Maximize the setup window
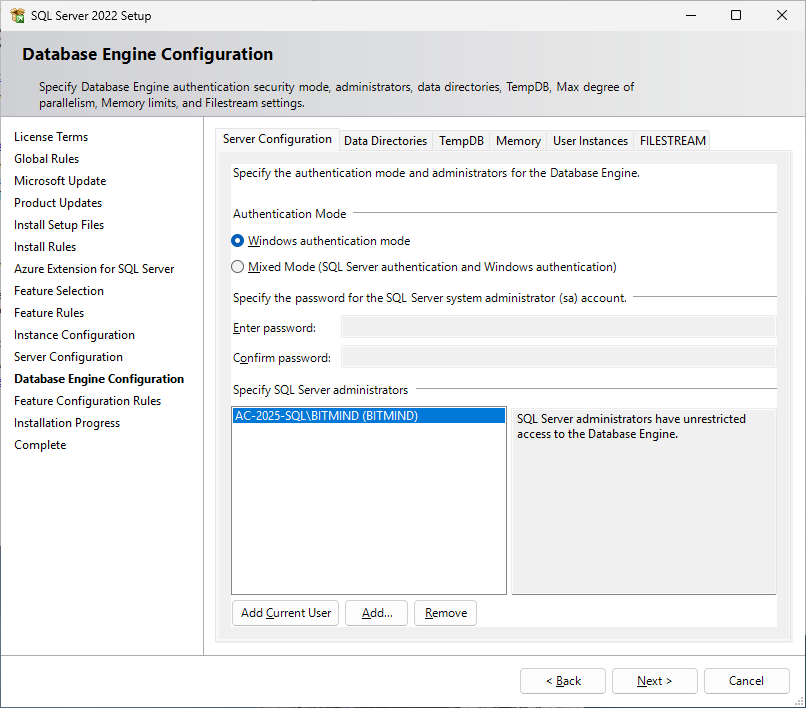The image size is (806, 708). pyautogui.click(x=736, y=16)
